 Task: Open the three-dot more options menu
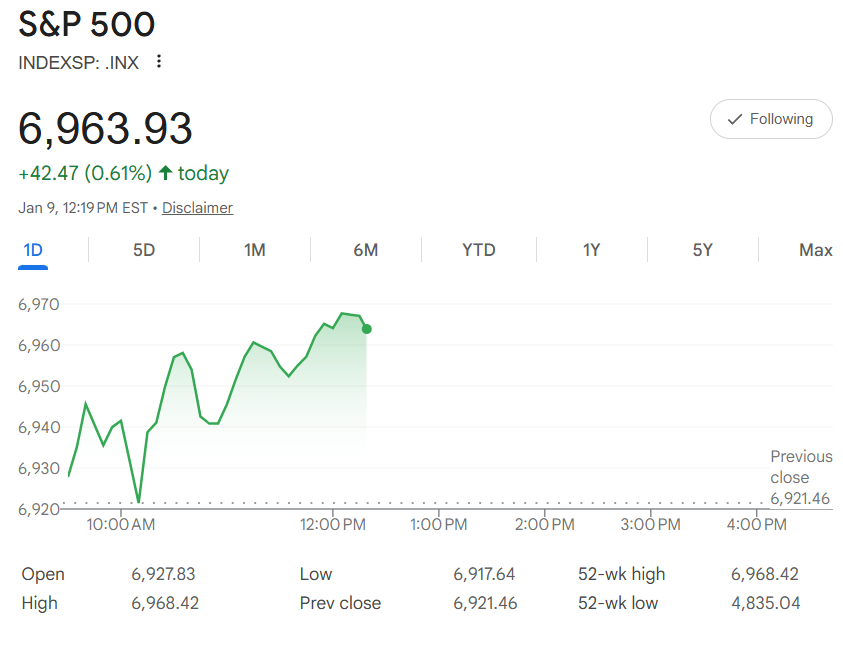coord(158,62)
